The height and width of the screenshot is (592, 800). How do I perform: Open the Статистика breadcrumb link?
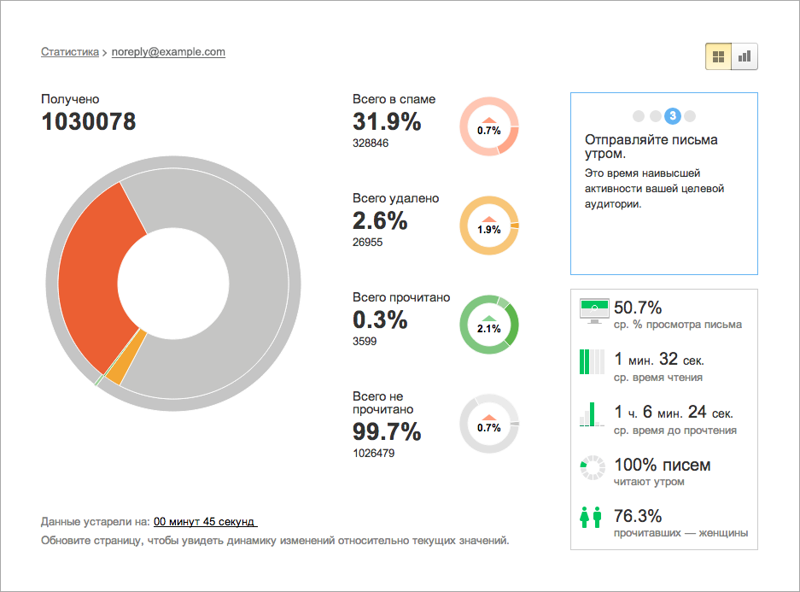tap(70, 52)
